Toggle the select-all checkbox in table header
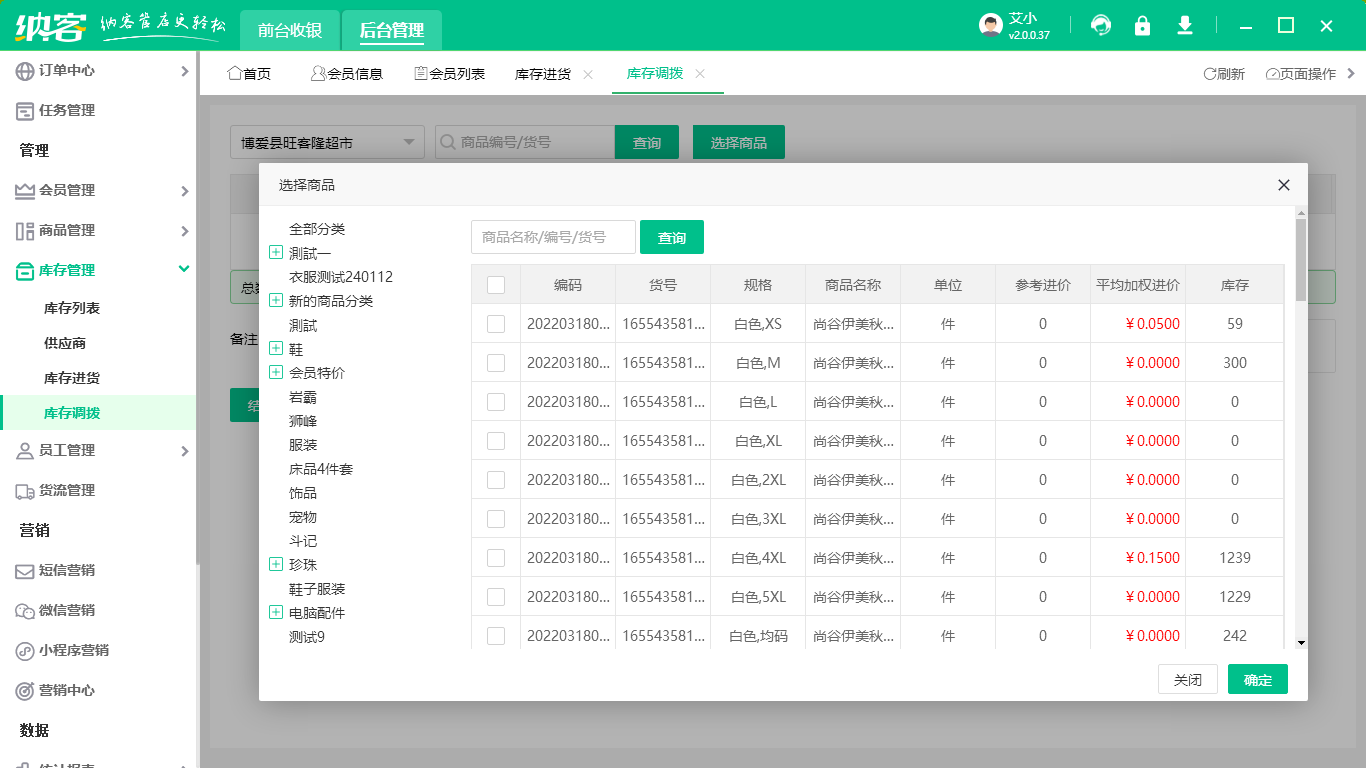The image size is (1366, 768). (495, 284)
